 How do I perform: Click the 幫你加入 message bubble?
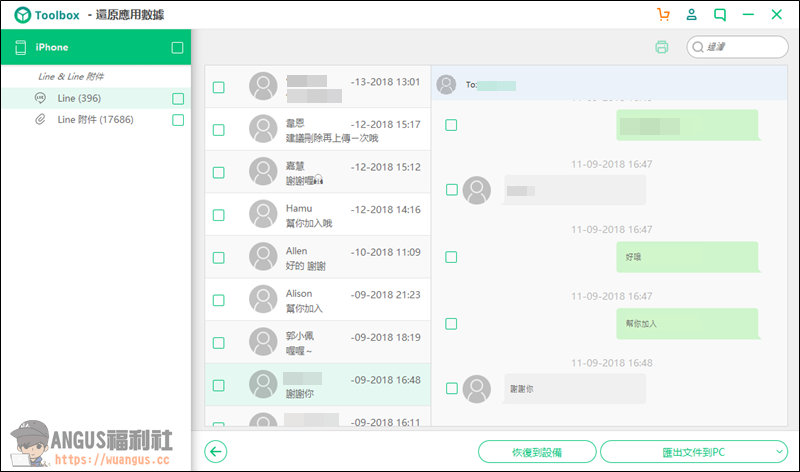(688, 324)
